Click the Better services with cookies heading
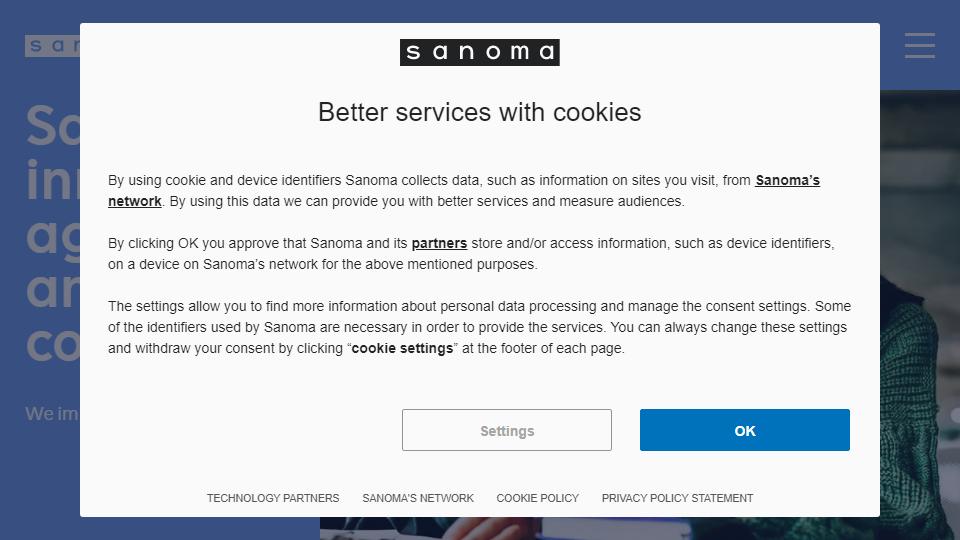Viewport: 960px width, 540px height. (x=479, y=113)
